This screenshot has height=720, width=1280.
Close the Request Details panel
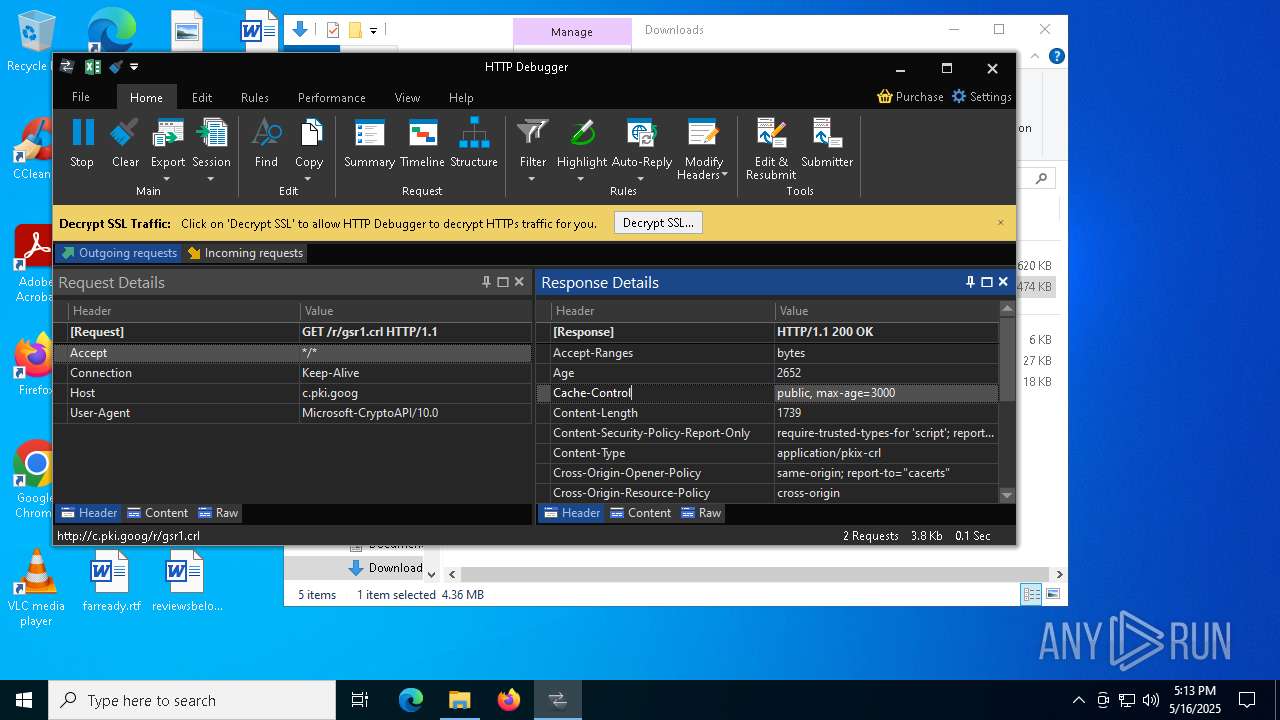click(519, 282)
